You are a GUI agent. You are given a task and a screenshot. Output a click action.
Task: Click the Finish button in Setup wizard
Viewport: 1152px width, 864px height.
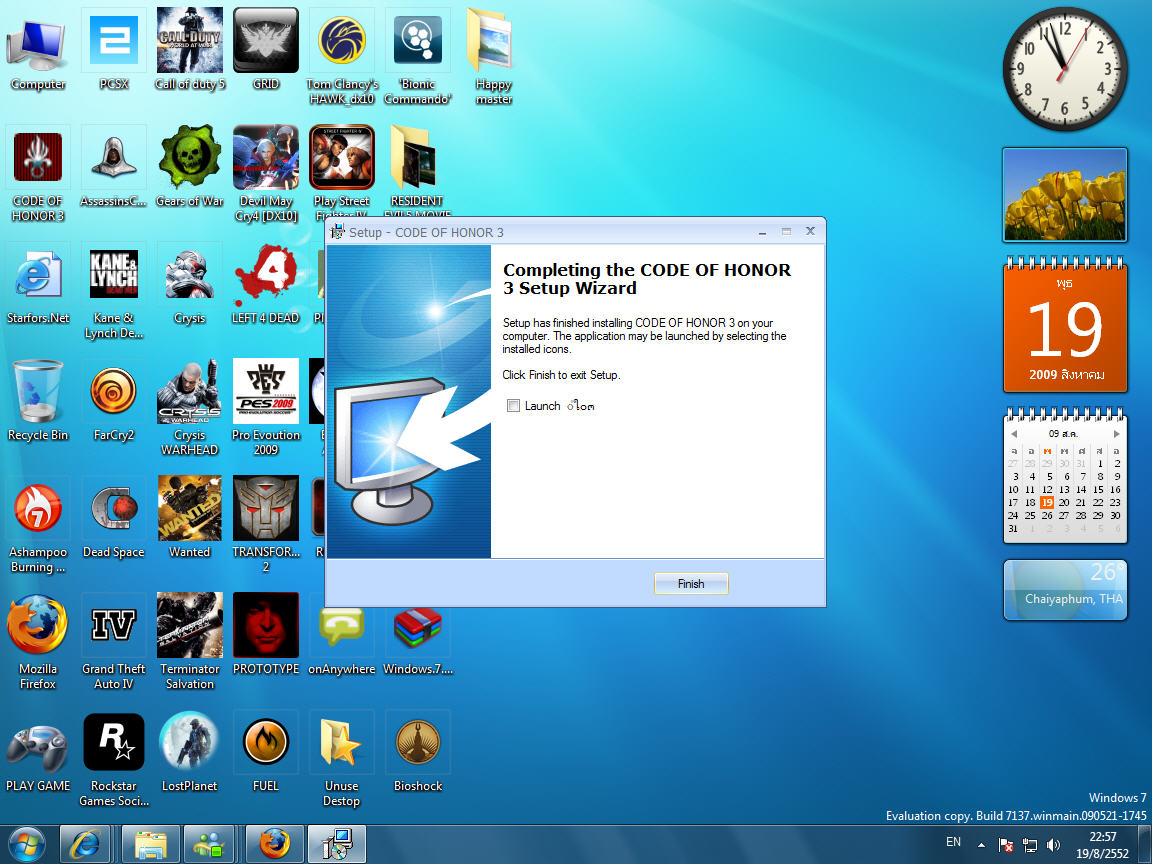(x=691, y=583)
